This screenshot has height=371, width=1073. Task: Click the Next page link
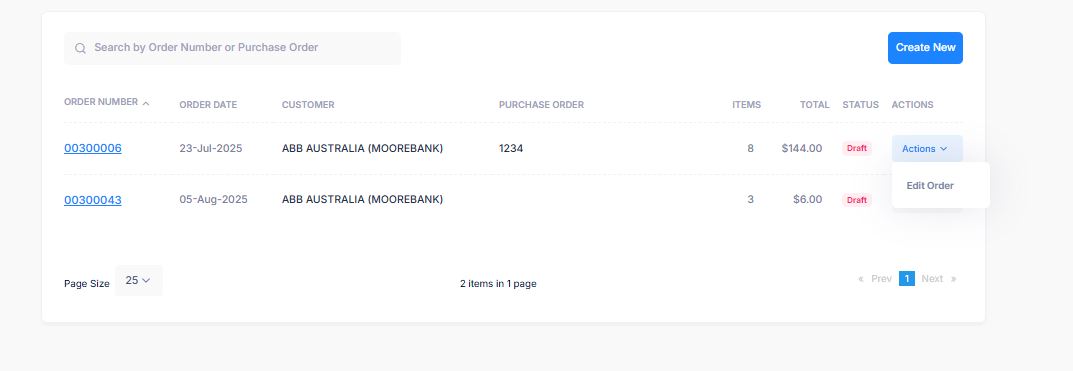[x=932, y=279]
